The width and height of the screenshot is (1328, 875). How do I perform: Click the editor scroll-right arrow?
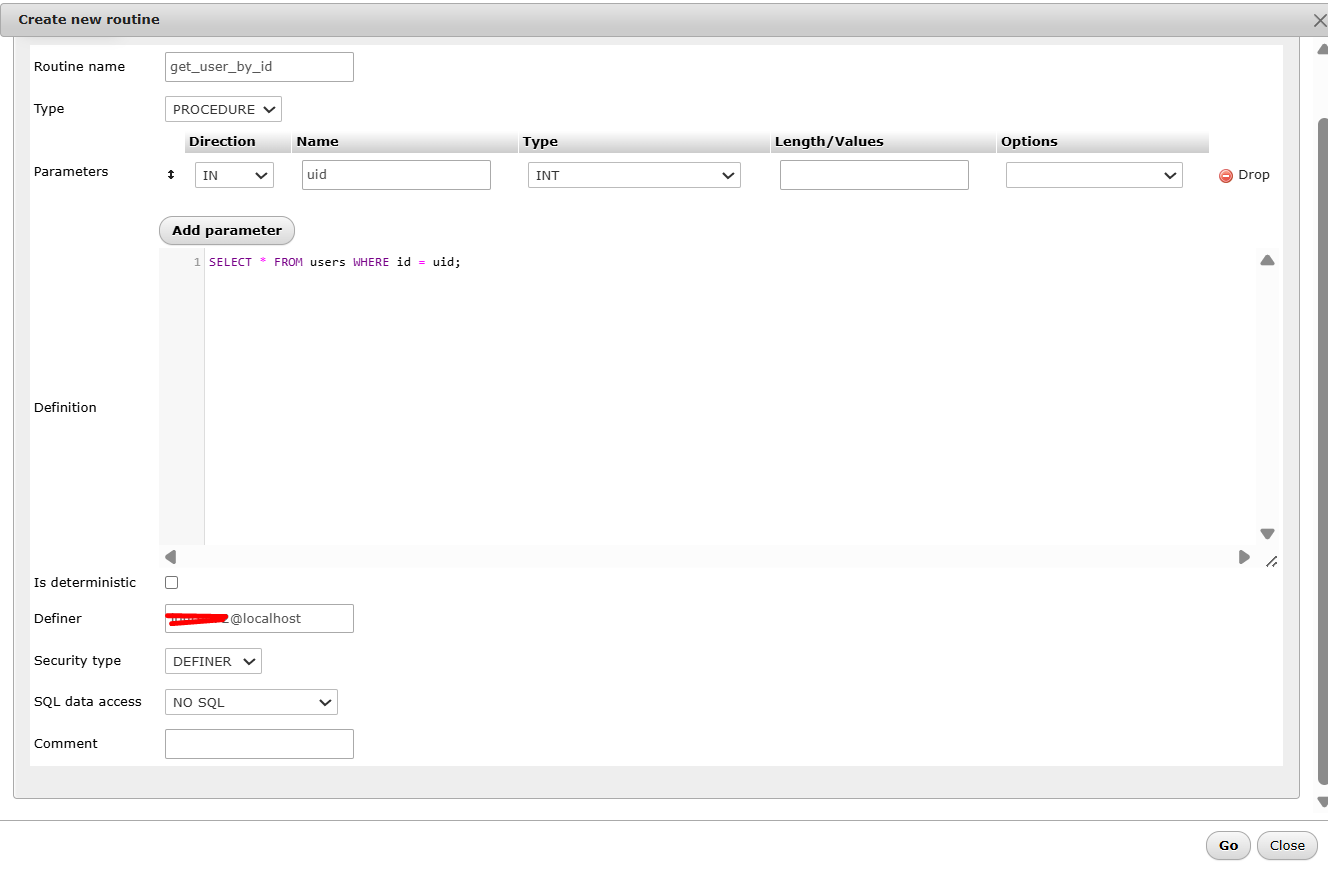pyautogui.click(x=1244, y=557)
